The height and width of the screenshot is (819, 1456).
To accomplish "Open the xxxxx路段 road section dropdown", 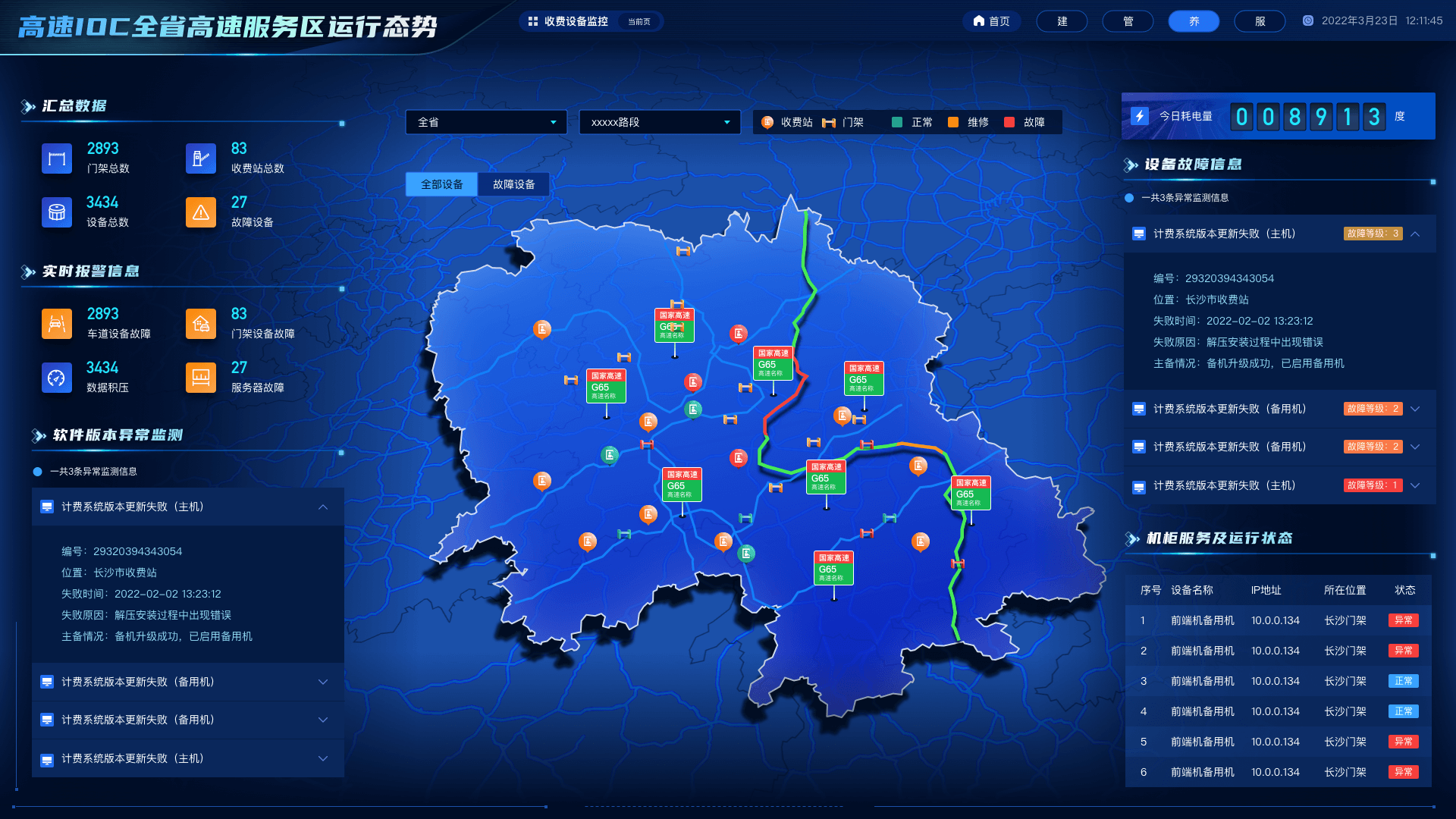I will (660, 122).
